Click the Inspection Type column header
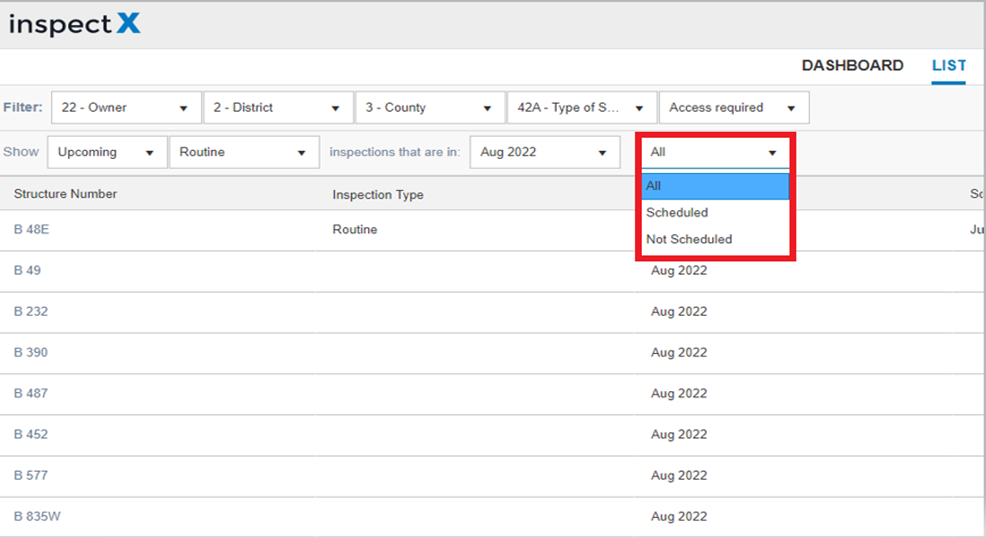986x538 pixels. [x=378, y=195]
